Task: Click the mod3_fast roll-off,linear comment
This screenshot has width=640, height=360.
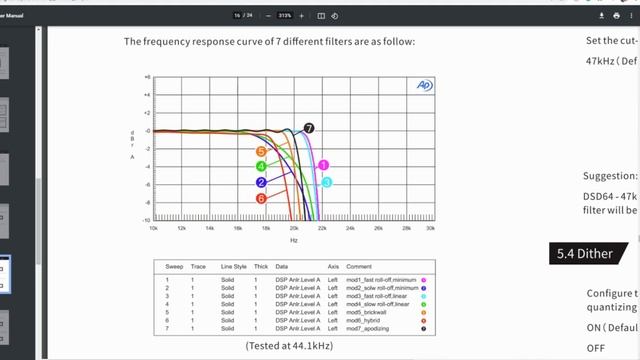Action: pos(376,296)
